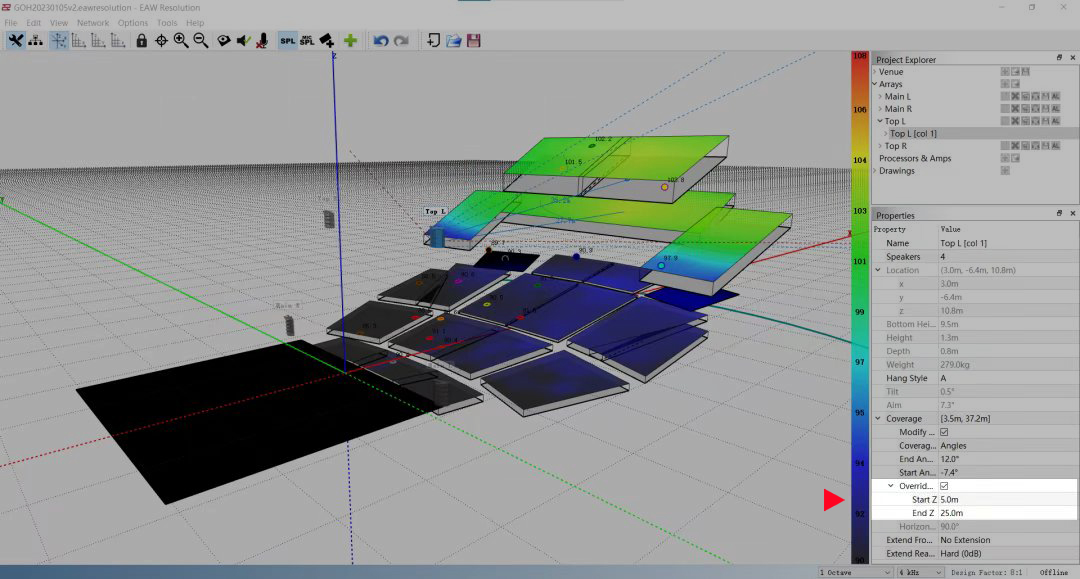
Task: Click the padlock lock icon
Action: pos(141,41)
